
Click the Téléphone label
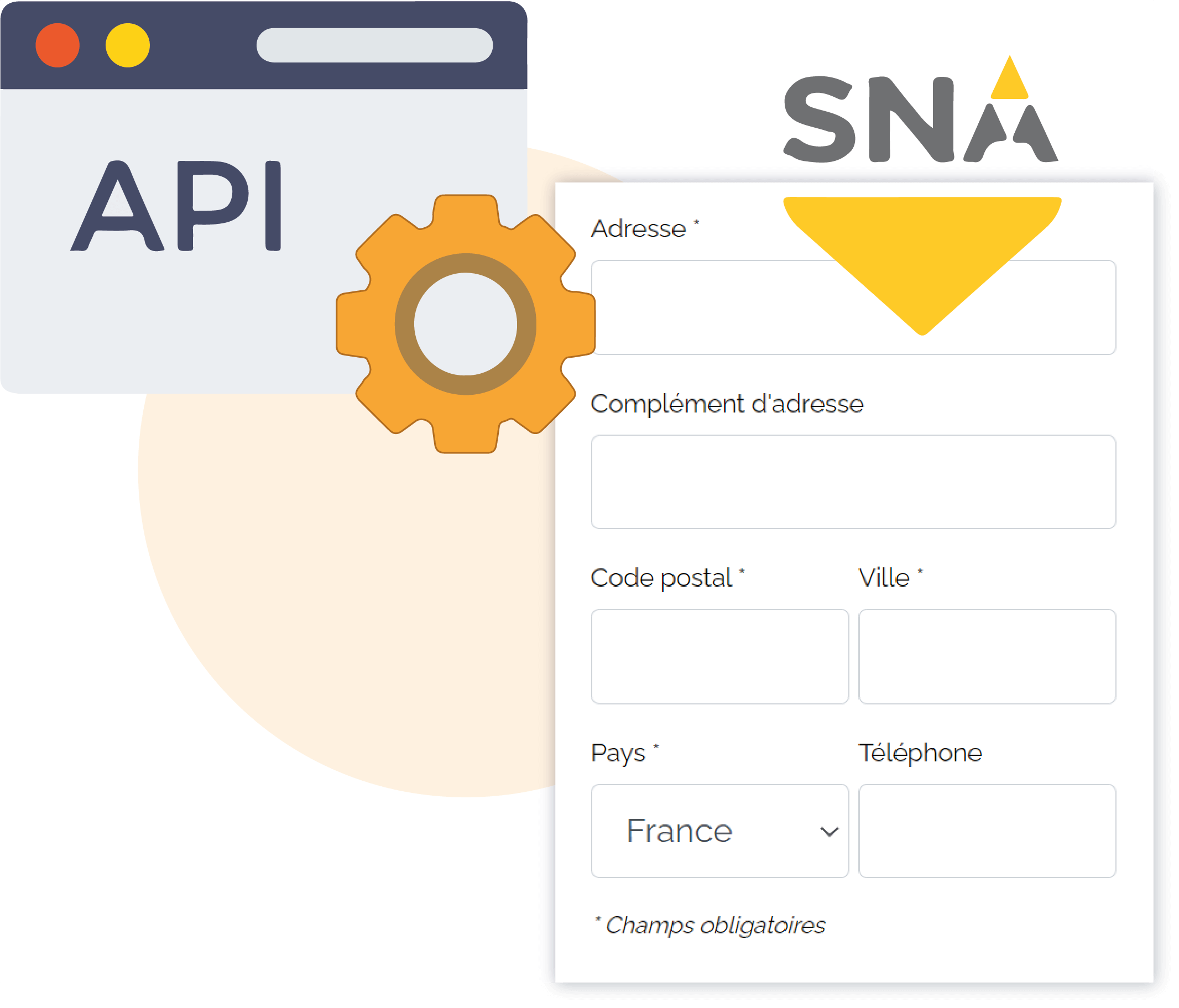(x=920, y=753)
